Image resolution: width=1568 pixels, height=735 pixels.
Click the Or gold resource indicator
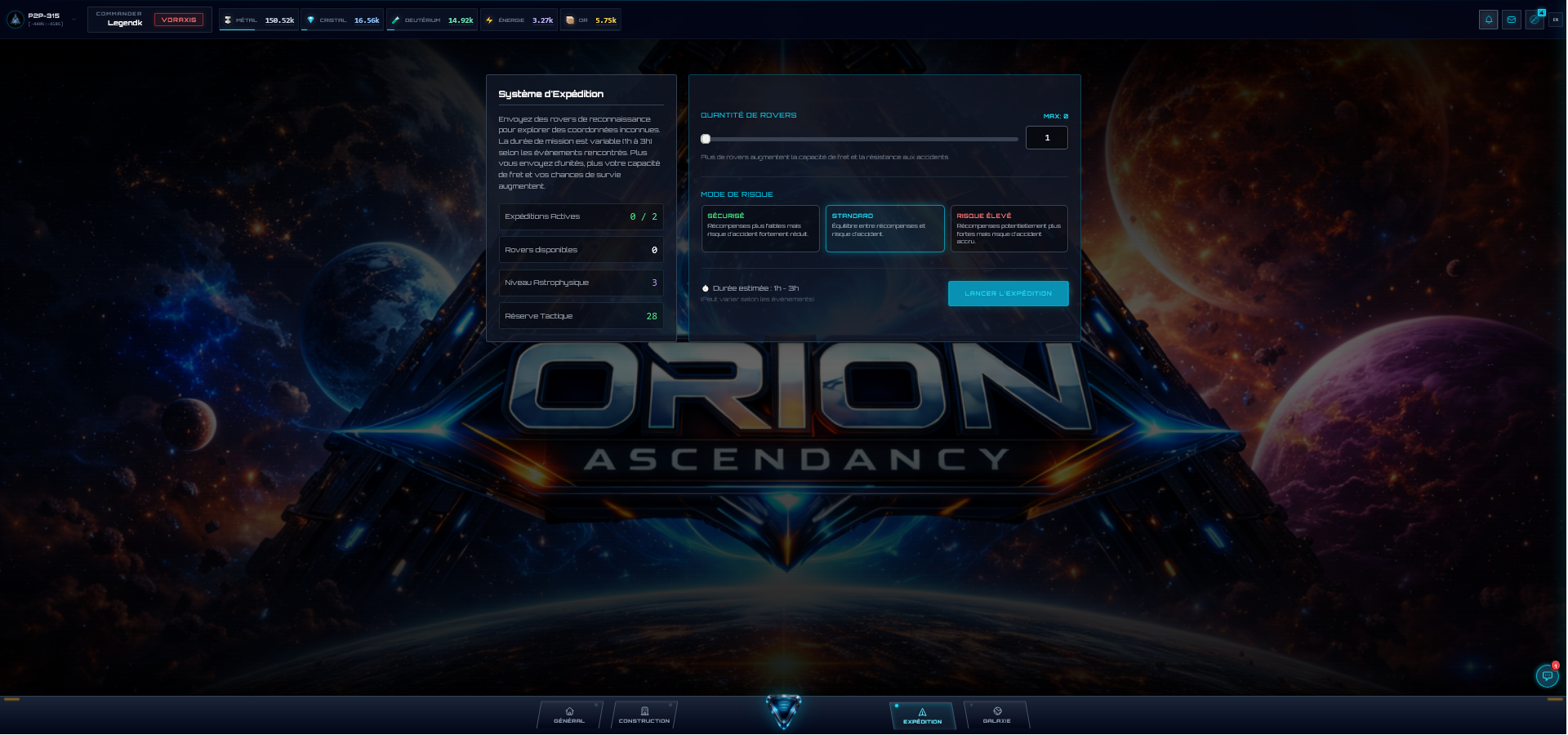[x=590, y=20]
